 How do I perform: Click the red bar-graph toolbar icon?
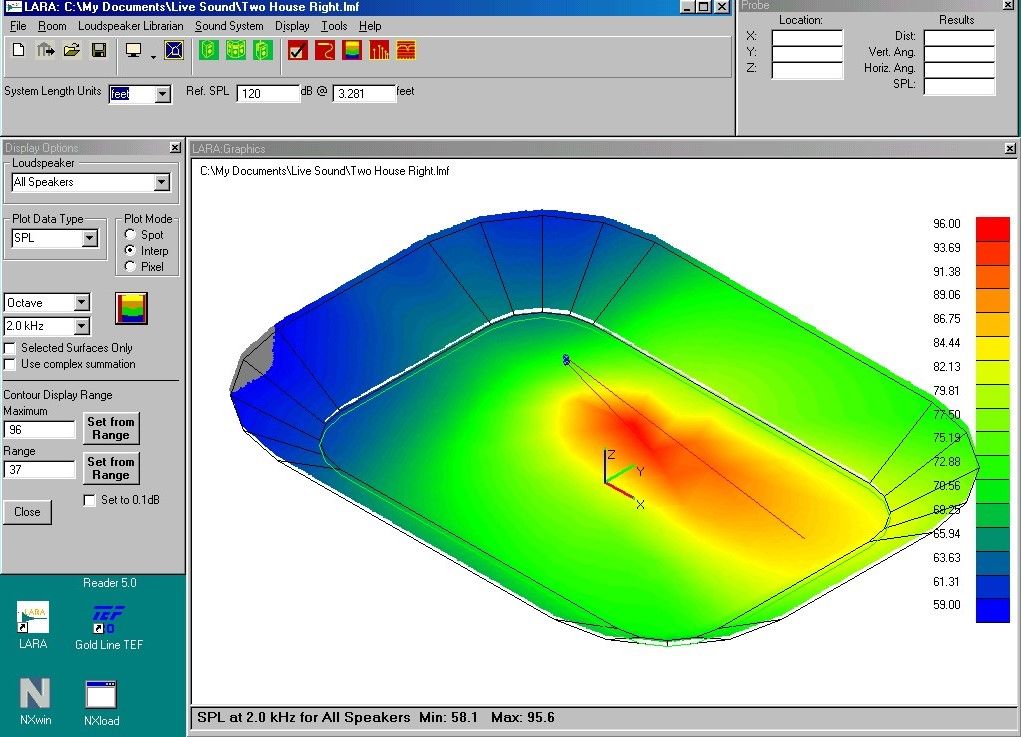point(379,50)
